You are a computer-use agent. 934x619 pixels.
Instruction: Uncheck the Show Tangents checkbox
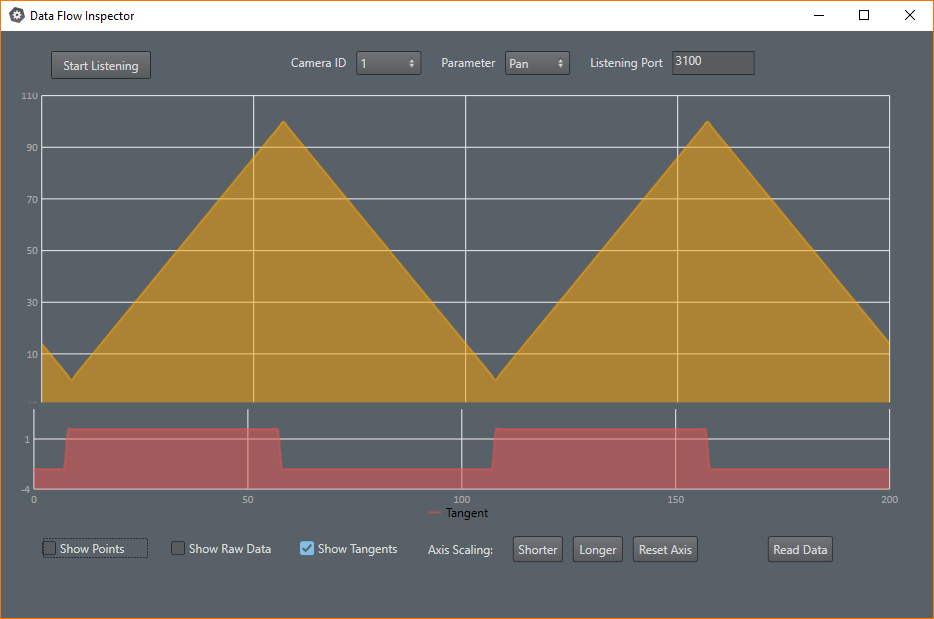[x=307, y=548]
